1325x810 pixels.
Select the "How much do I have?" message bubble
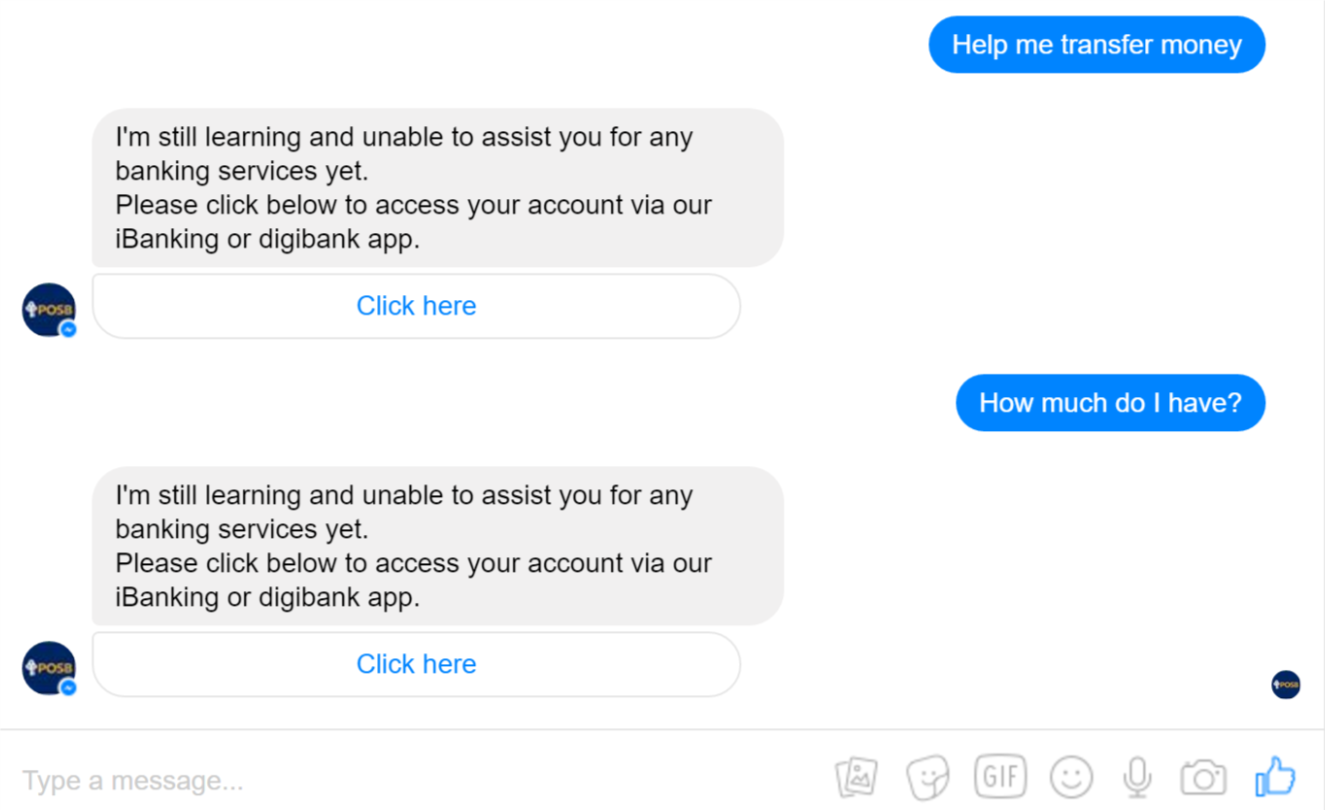coord(1110,403)
